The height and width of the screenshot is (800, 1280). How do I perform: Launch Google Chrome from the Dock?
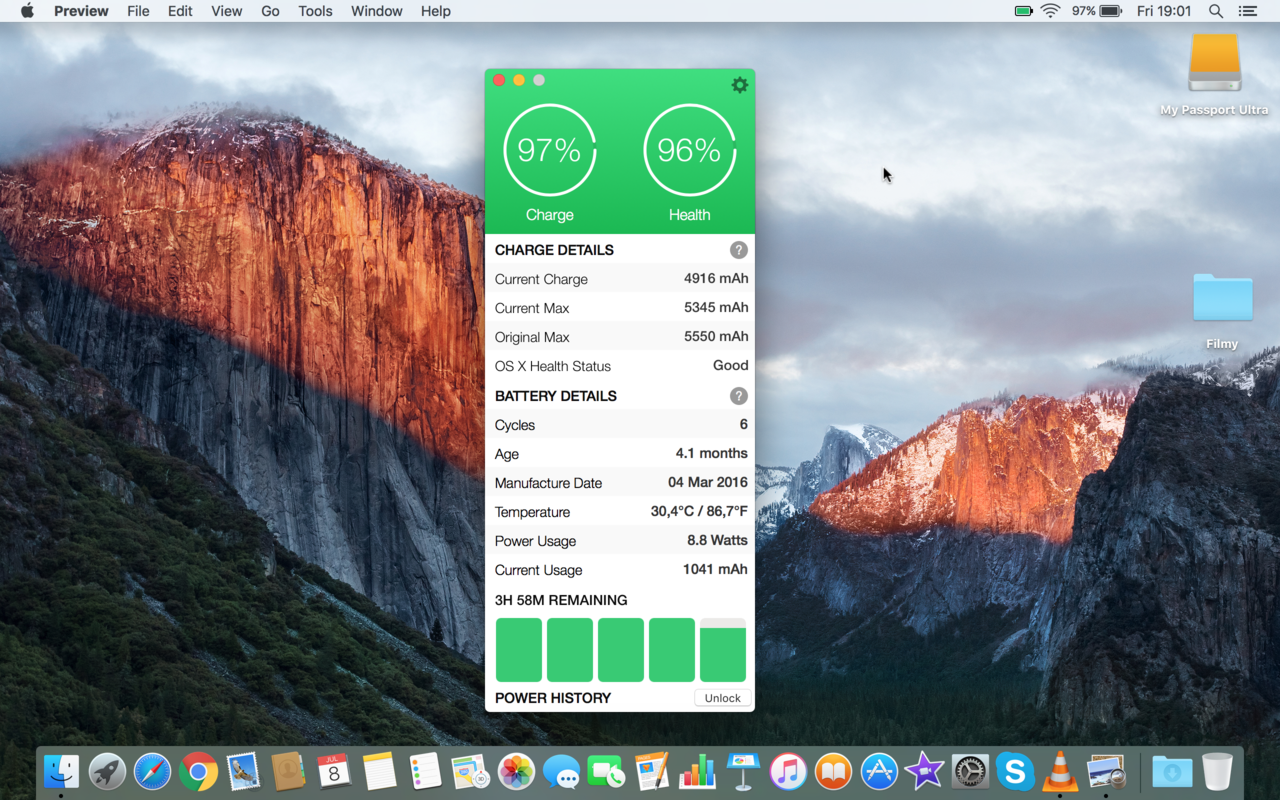pyautogui.click(x=199, y=771)
